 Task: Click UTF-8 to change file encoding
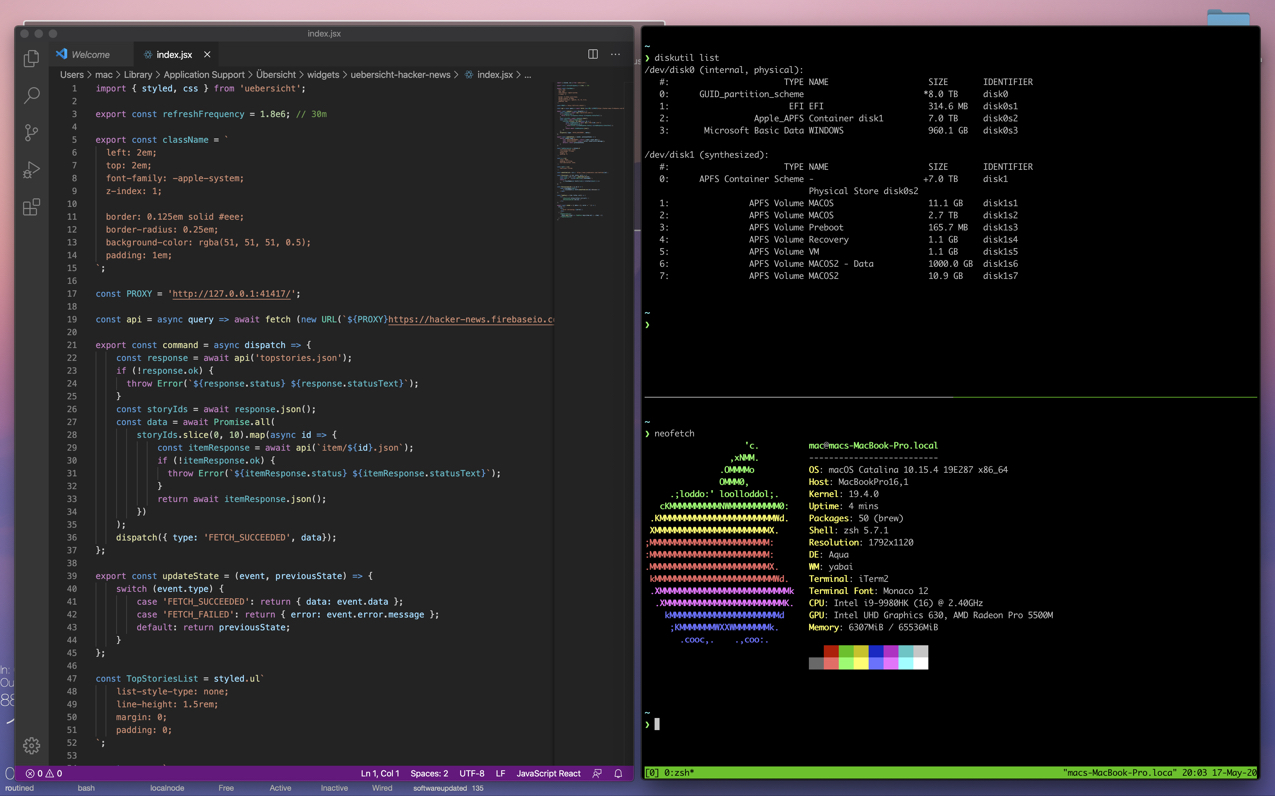(469, 773)
